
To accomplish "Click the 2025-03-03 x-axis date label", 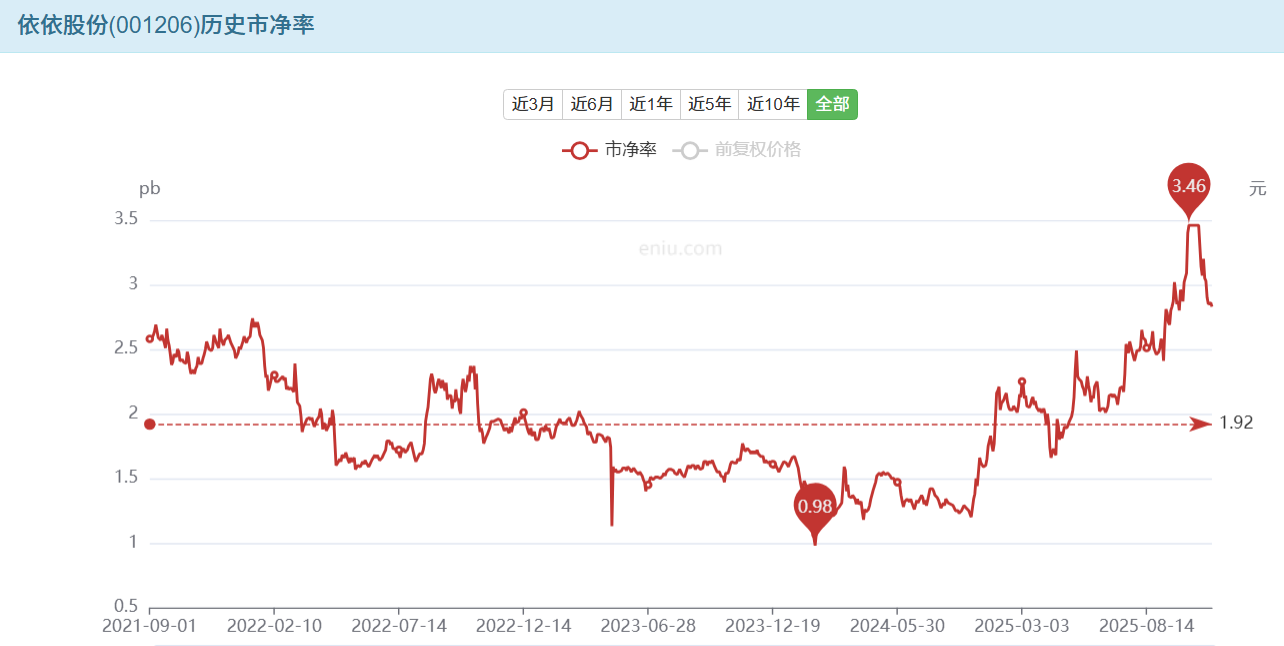I will [x=1021, y=626].
